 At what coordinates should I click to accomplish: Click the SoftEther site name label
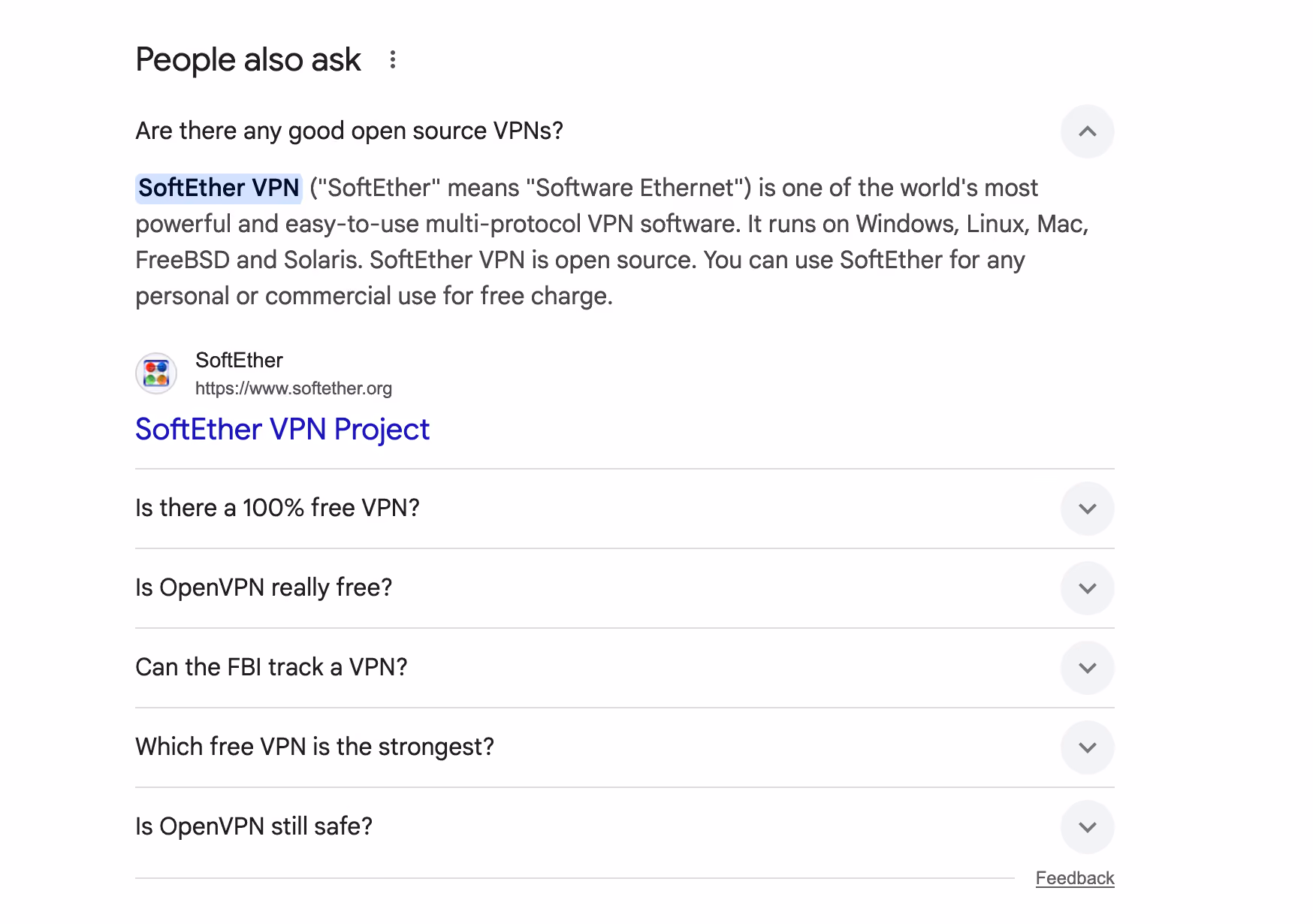point(239,361)
